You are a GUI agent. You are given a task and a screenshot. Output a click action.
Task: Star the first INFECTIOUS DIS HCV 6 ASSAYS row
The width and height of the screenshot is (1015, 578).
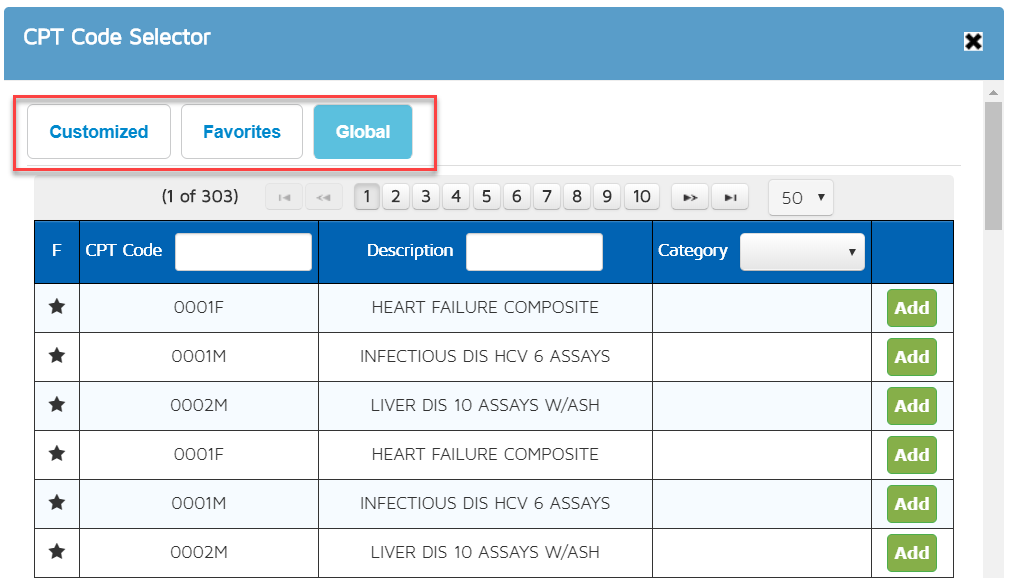click(x=57, y=356)
